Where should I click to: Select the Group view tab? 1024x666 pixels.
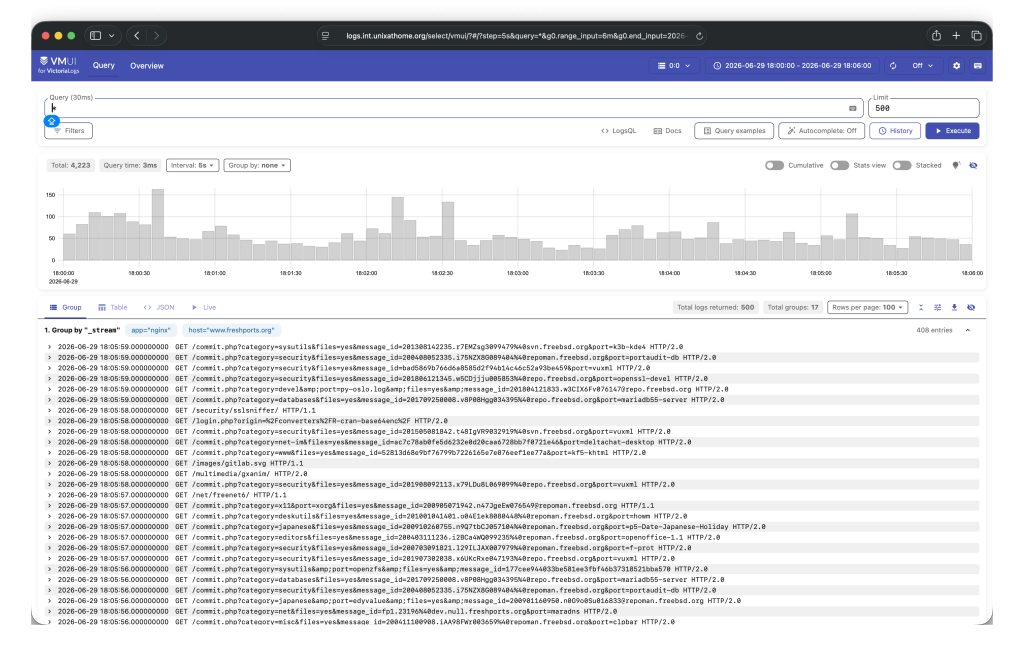(66, 308)
